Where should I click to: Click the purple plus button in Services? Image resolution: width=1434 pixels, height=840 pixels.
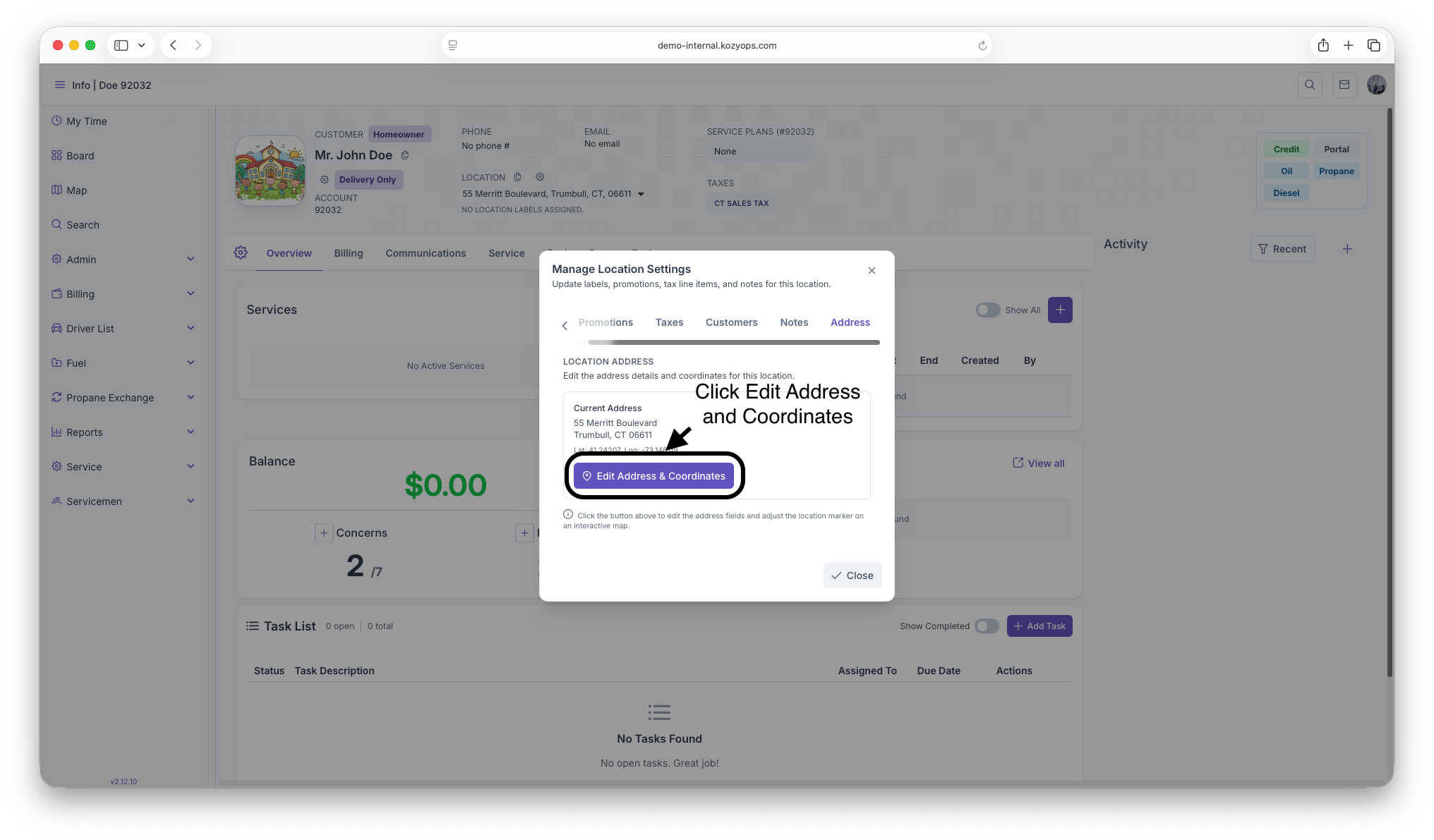point(1060,310)
